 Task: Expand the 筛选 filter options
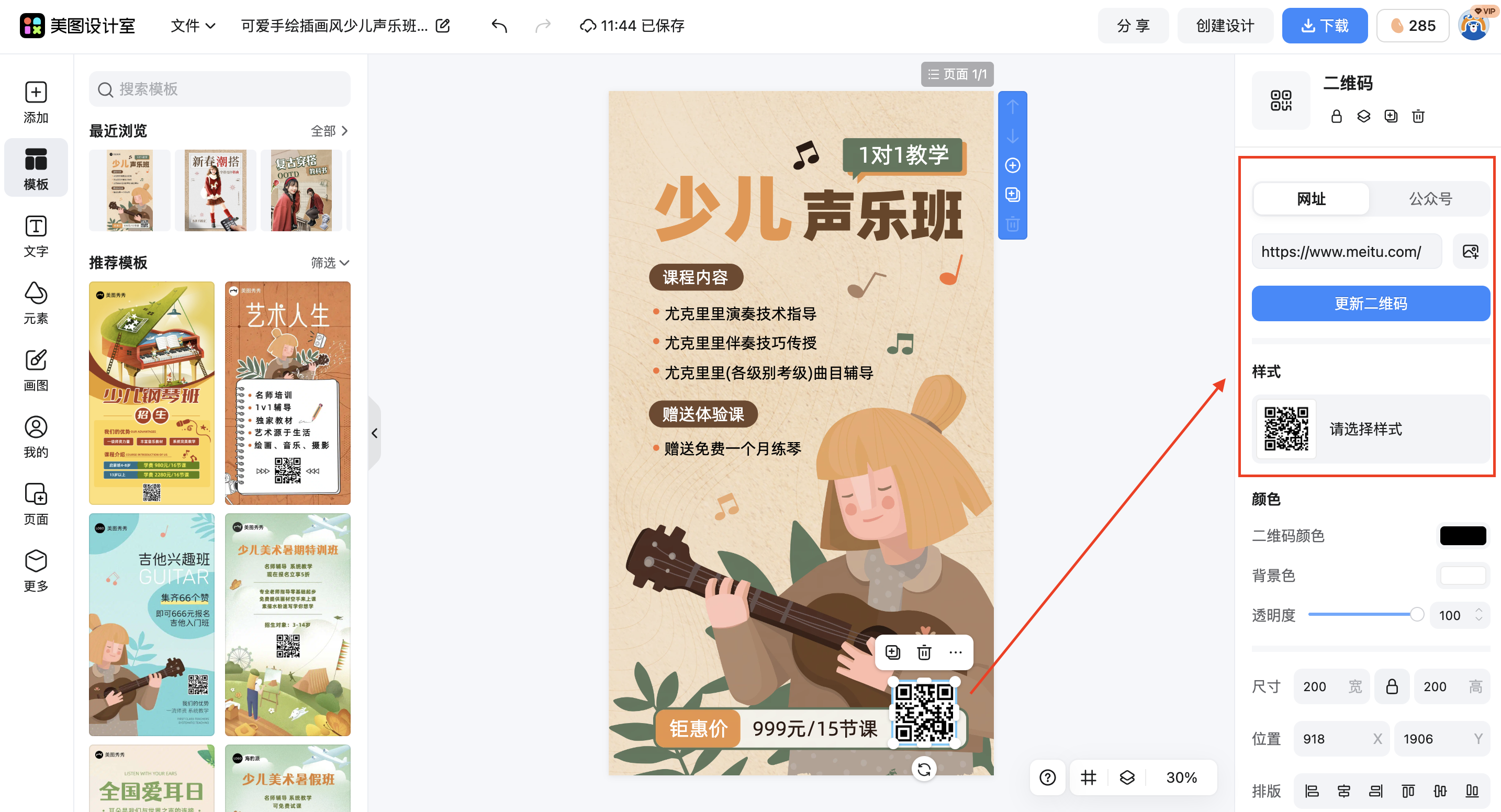point(329,263)
